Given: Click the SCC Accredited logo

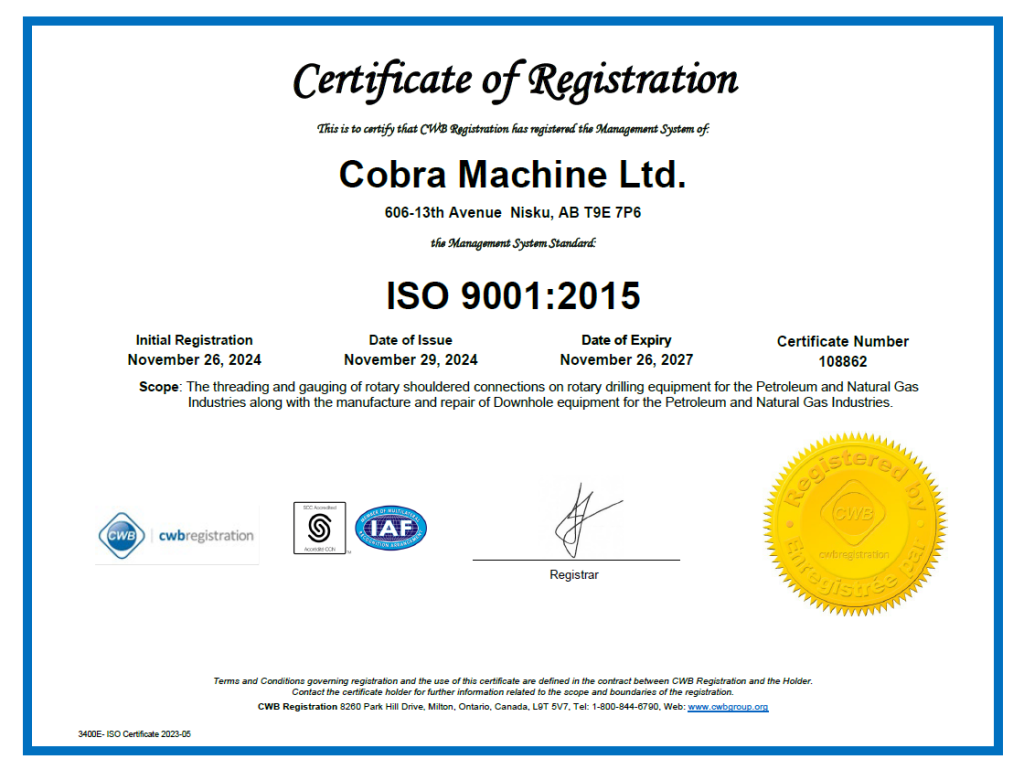Looking at the screenshot, I should [x=319, y=528].
